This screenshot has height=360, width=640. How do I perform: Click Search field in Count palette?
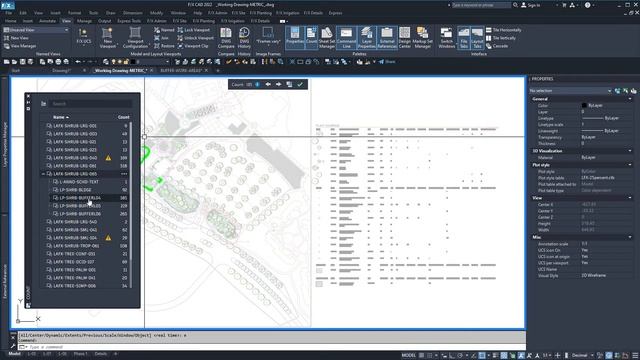pyautogui.click(x=91, y=104)
